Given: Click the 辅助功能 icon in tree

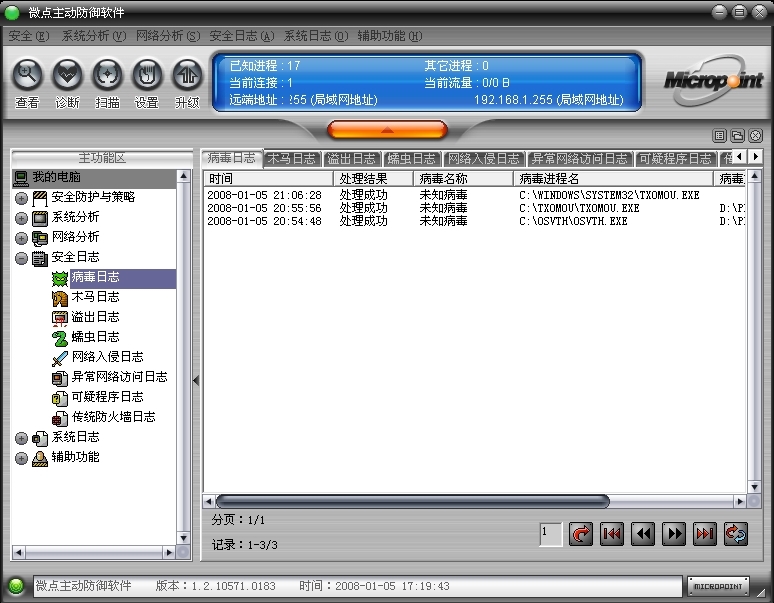Looking at the screenshot, I should coord(39,458).
